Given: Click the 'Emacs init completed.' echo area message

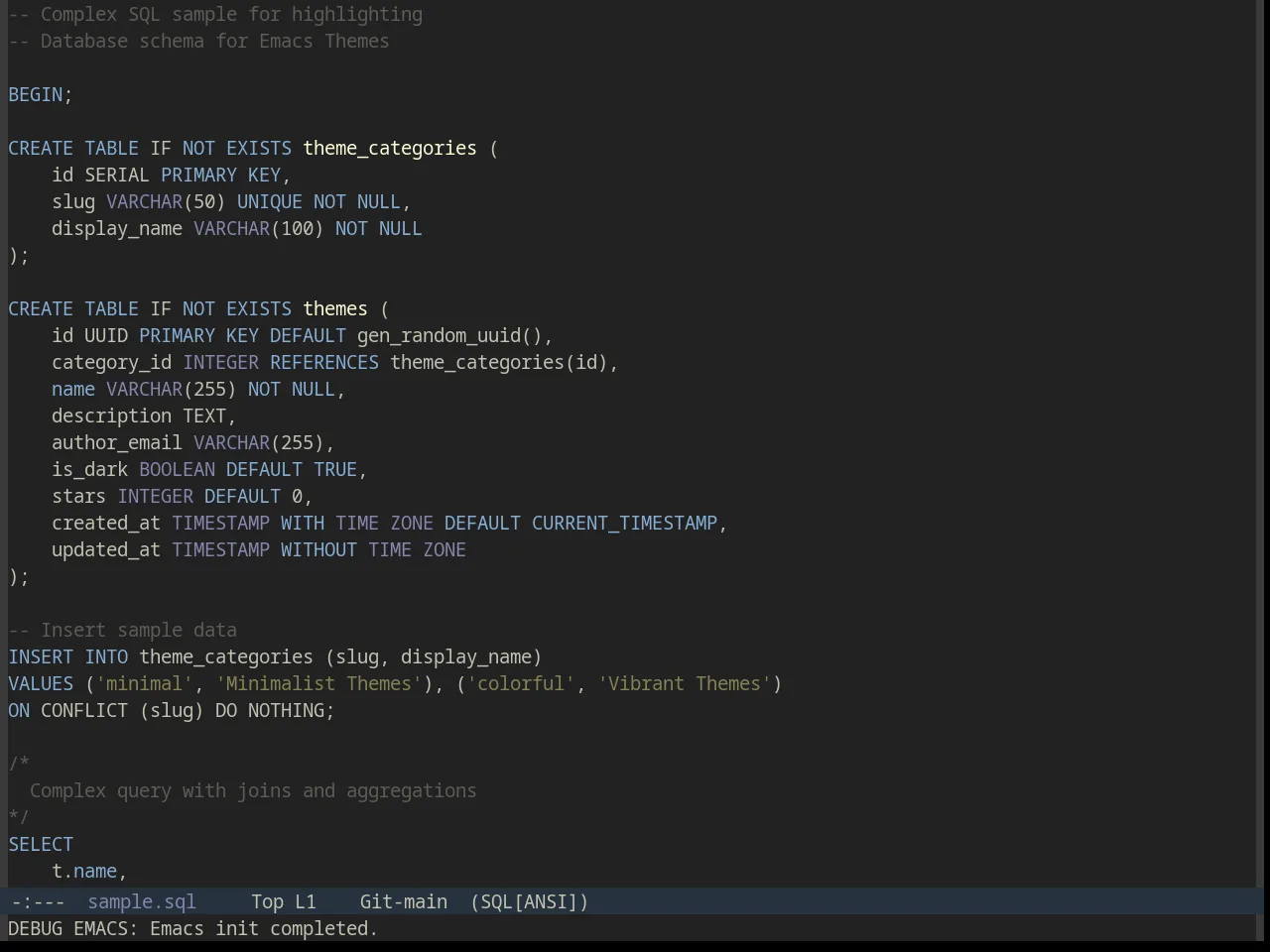Looking at the screenshot, I should tap(264, 929).
